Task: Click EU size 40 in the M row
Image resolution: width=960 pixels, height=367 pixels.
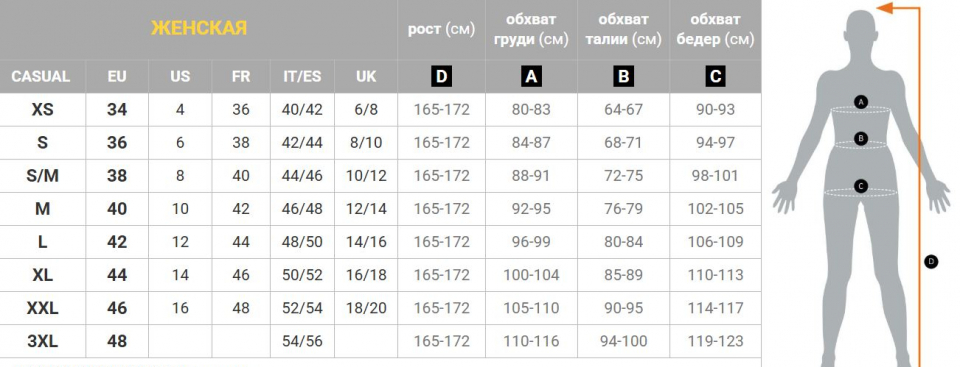Action: 117,209
